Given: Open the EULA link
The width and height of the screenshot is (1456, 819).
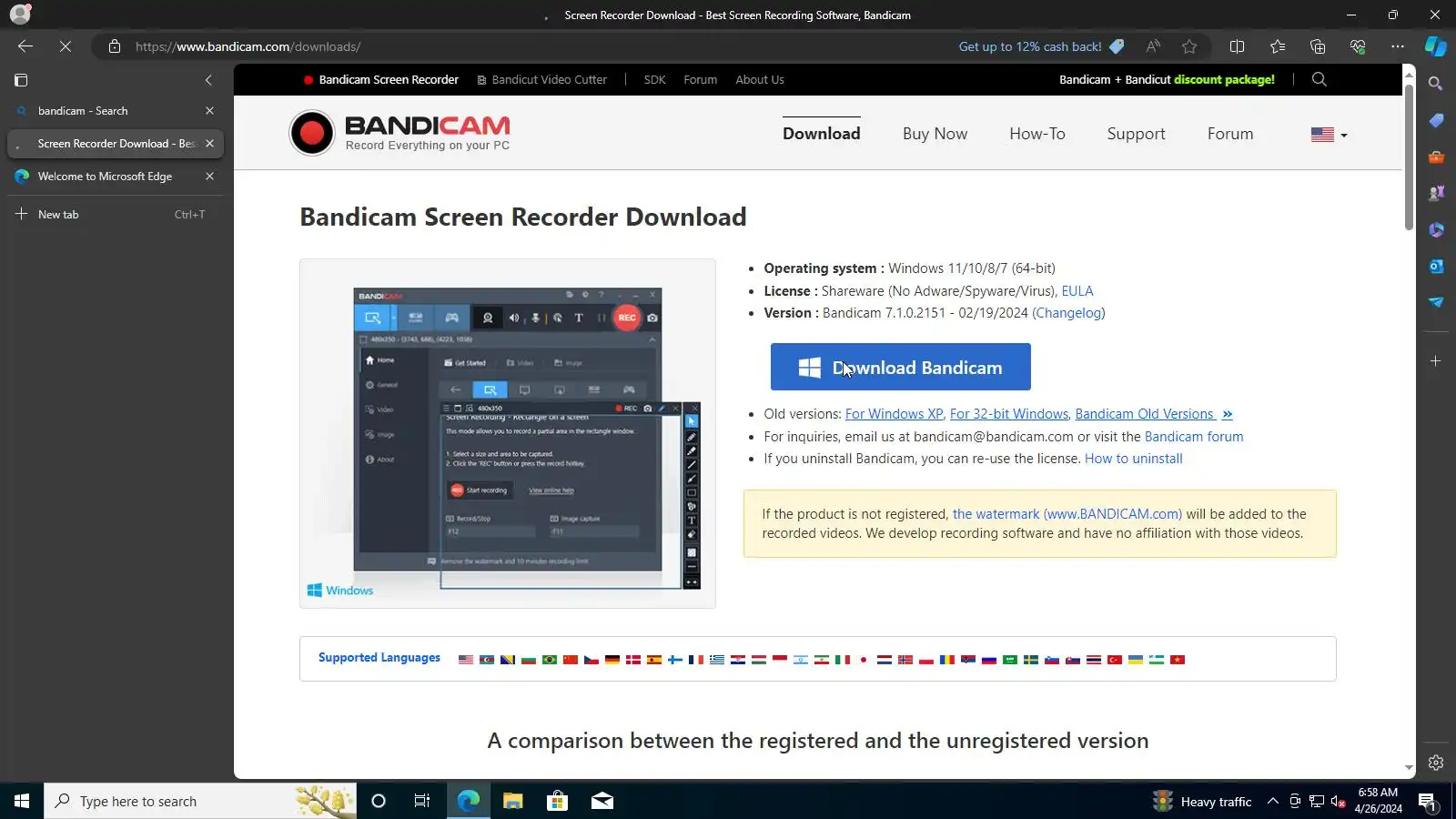Looking at the screenshot, I should [1077, 291].
